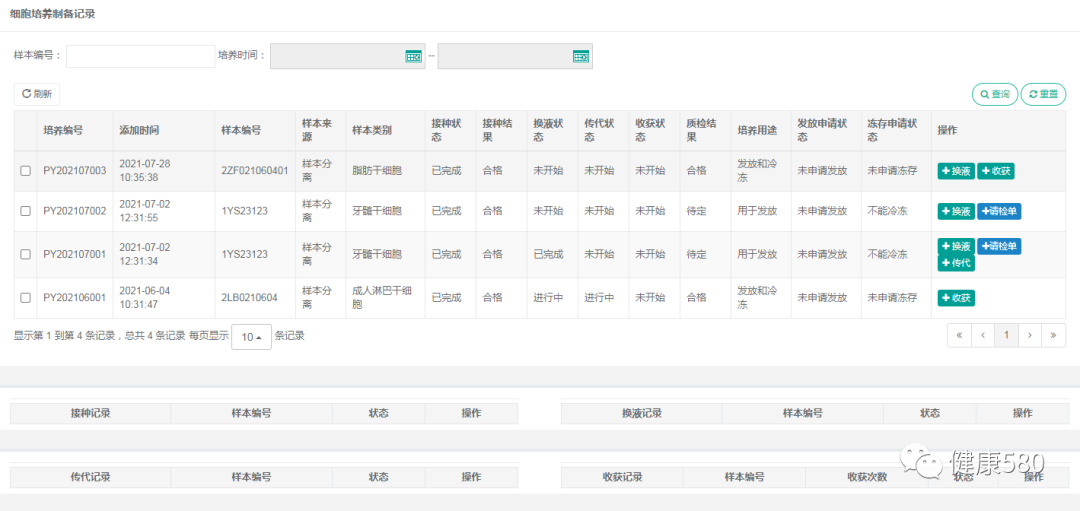Select culture number PY202106001 cell
The image size is (1080, 511).
coord(74,298)
